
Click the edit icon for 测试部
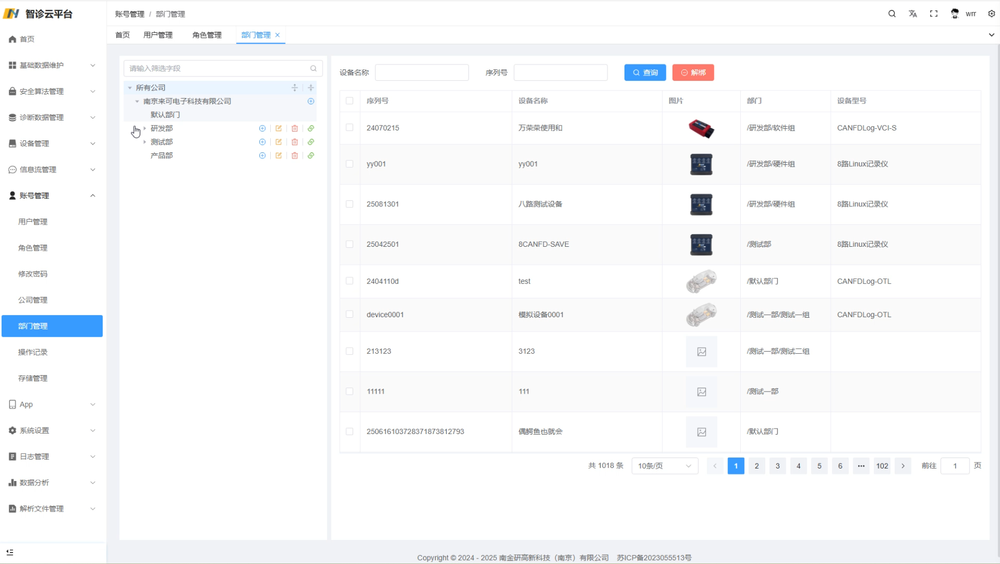click(x=279, y=142)
